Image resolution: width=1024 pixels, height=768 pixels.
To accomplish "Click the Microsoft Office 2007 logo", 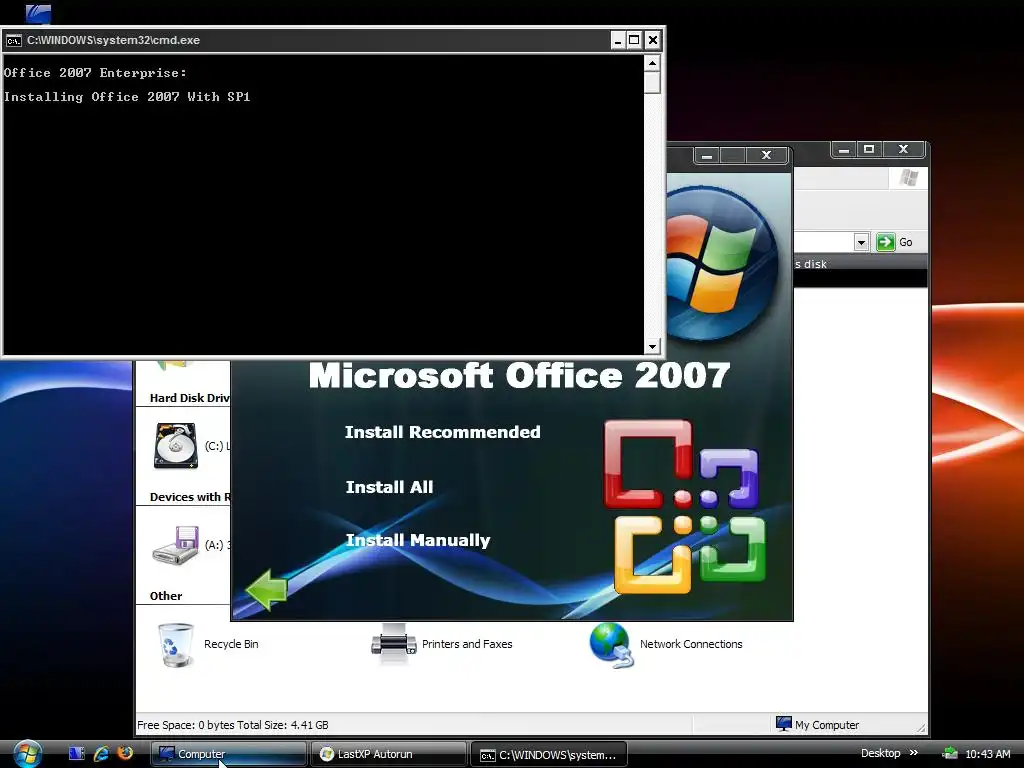I will [x=684, y=507].
